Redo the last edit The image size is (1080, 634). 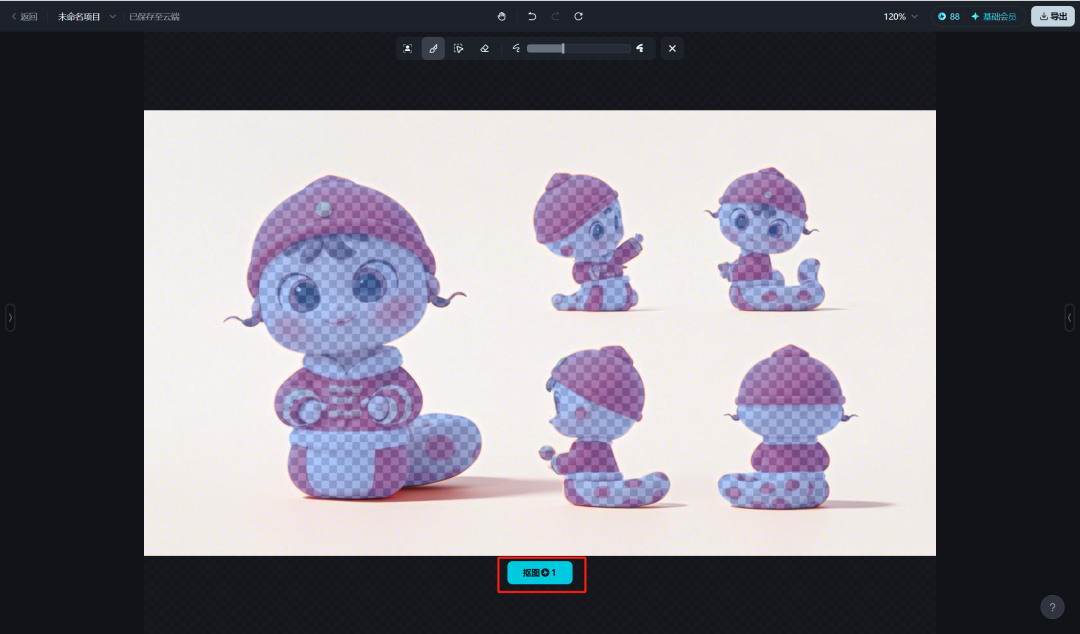[554, 16]
